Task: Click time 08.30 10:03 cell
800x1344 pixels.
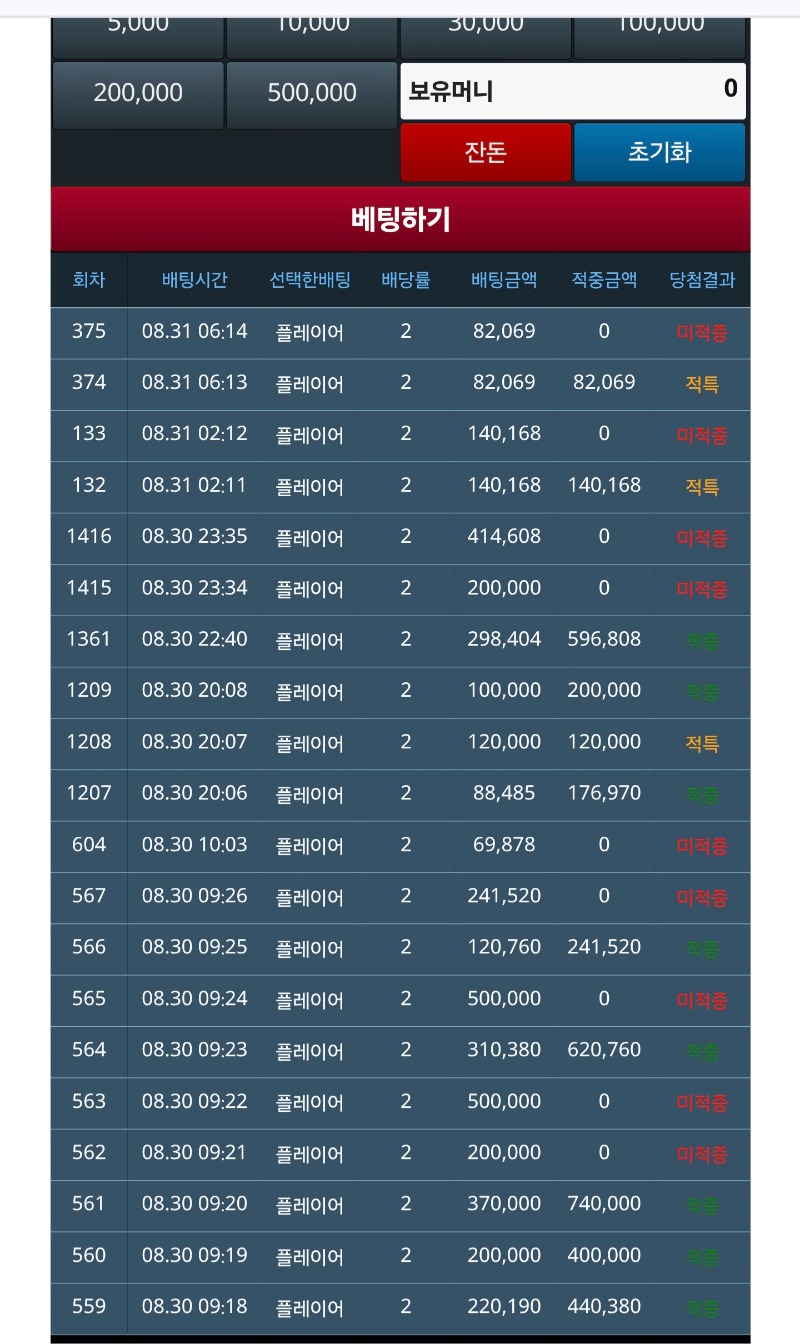Action: point(195,844)
